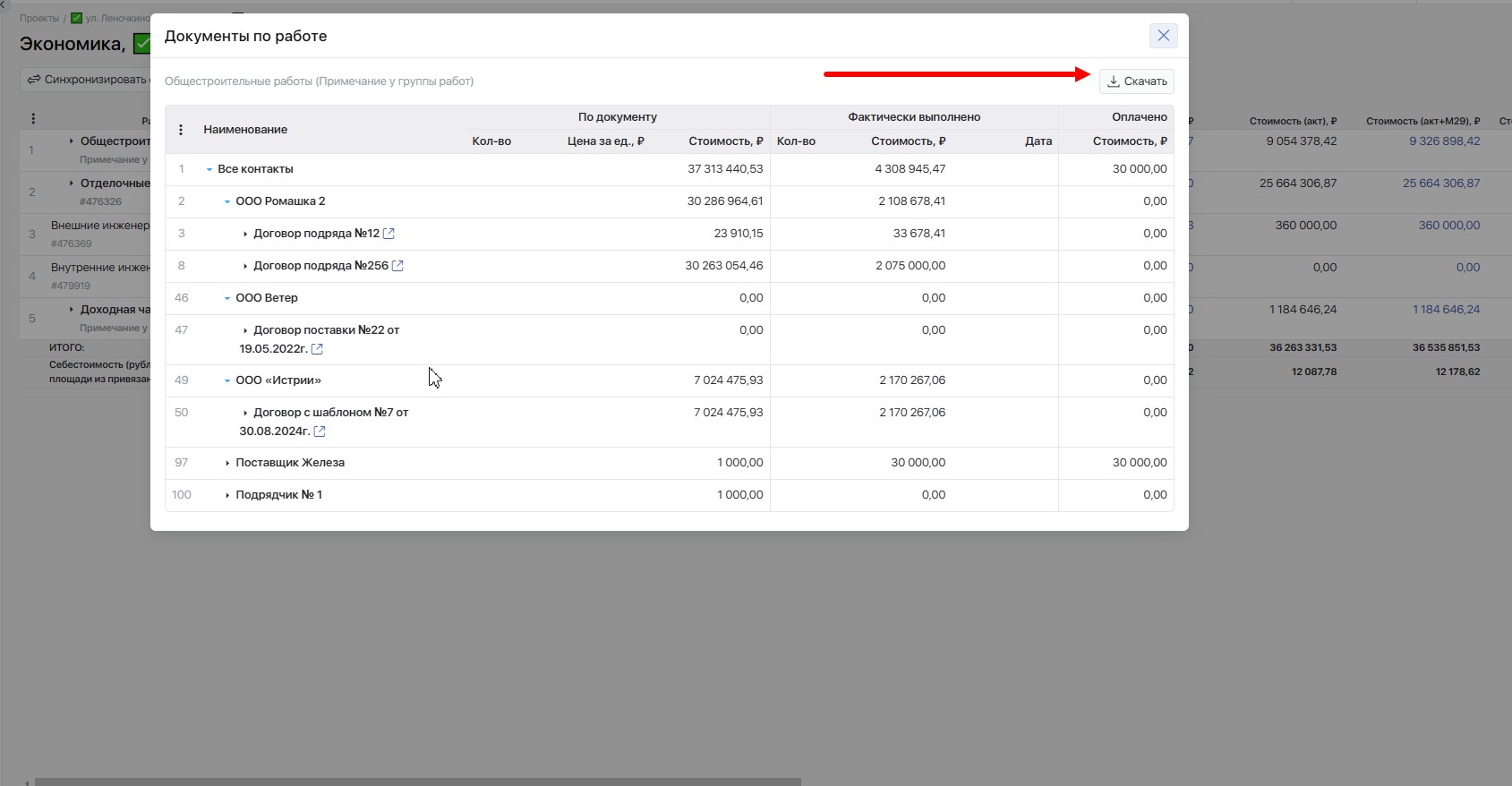Open the table's three-dot column menu
Image resolution: width=1512 pixels, height=786 pixels.
[x=181, y=130]
